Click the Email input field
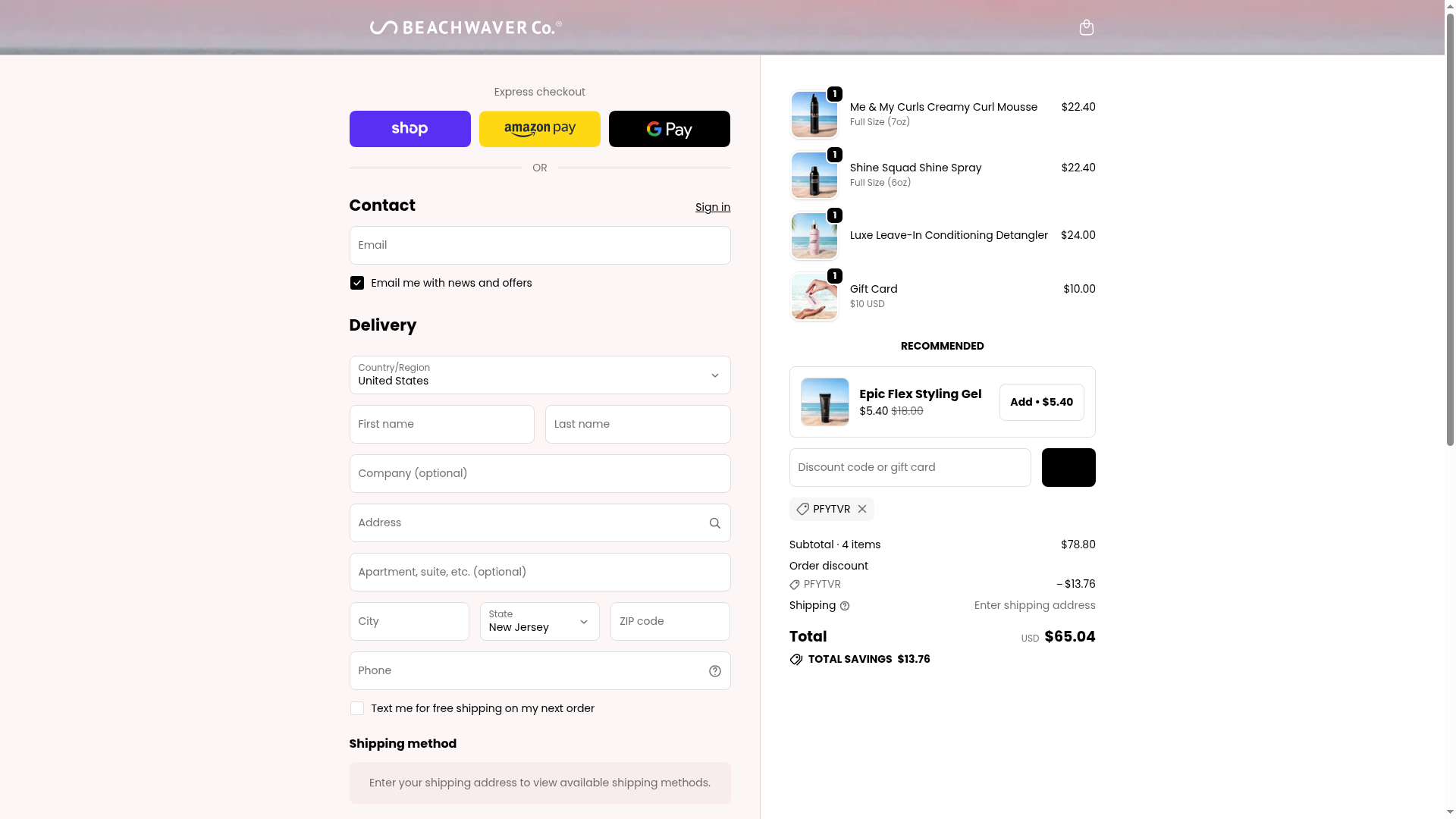Screen dimensions: 1456x819 539,246
